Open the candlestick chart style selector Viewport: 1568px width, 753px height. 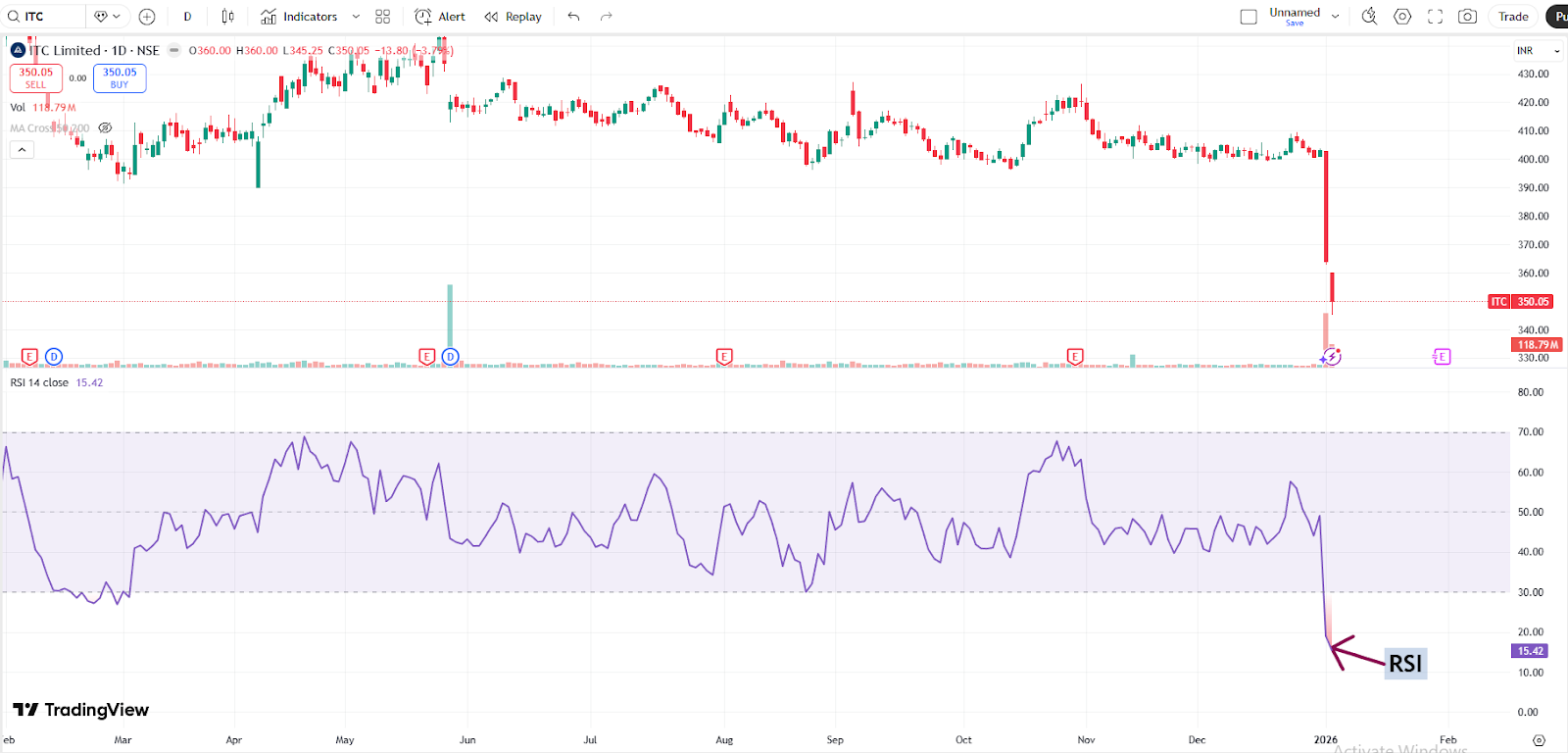click(227, 17)
